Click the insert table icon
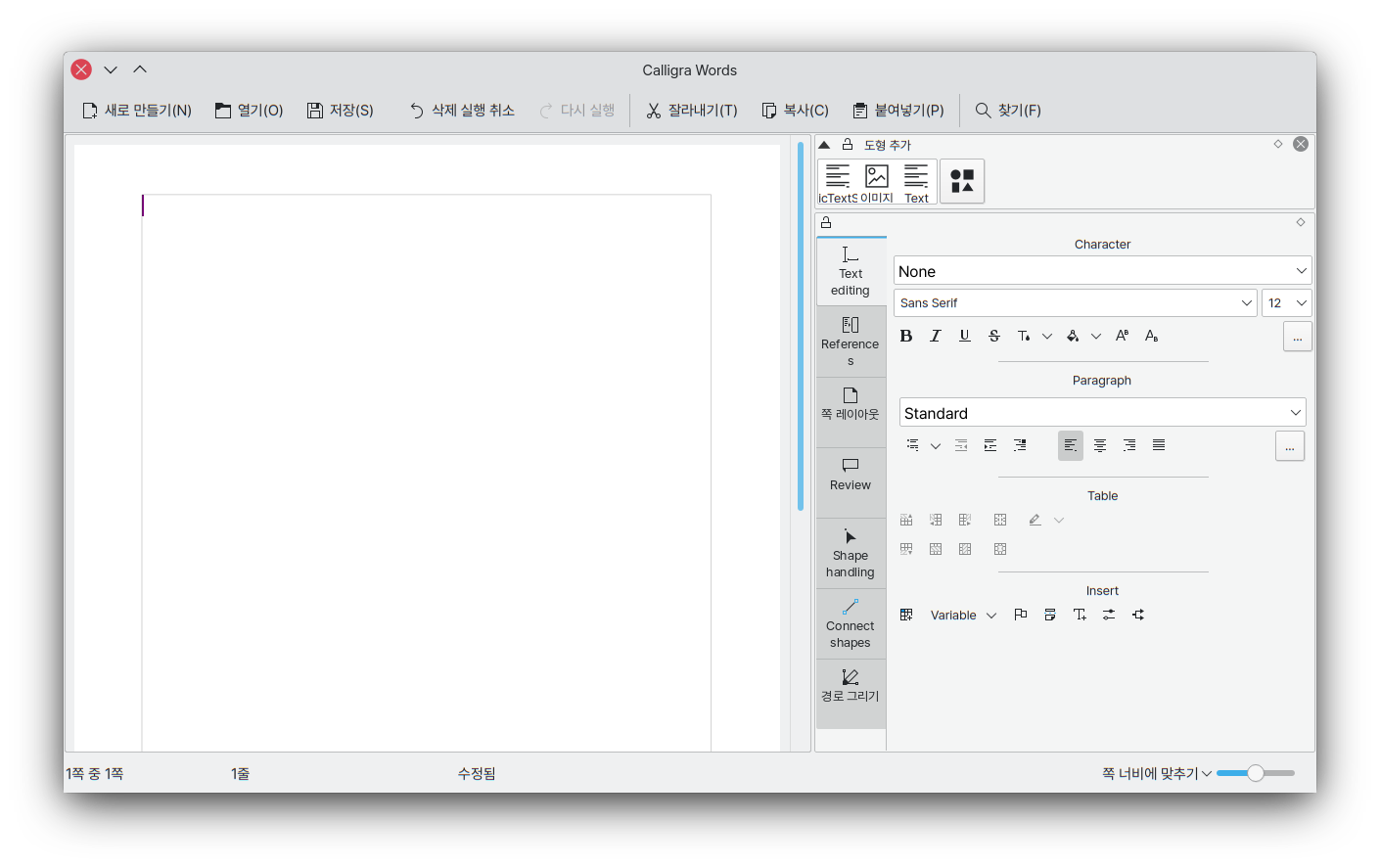The image size is (1380, 868). point(906,615)
